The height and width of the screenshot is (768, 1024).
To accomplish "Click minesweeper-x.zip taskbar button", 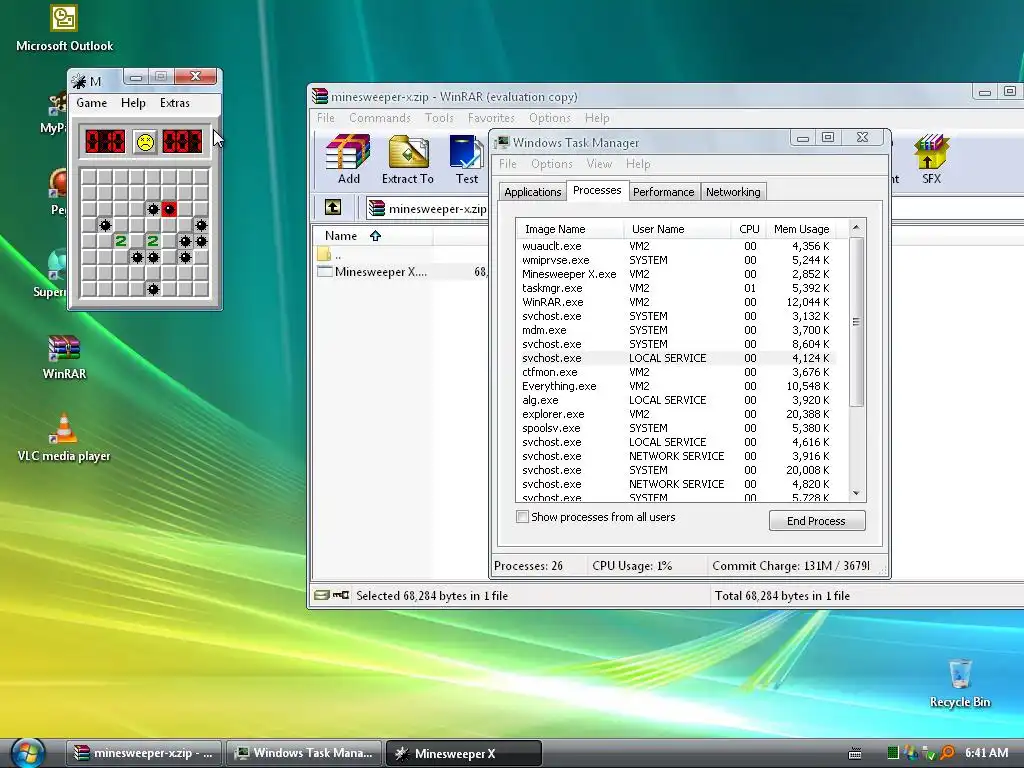I will [x=144, y=753].
